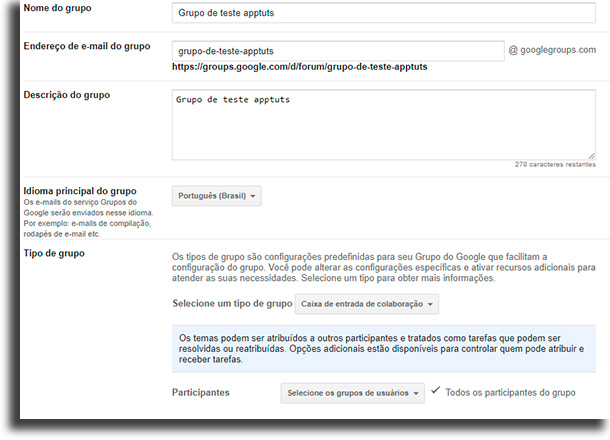Click the 'Endereço de e-mail do grupo' label
This screenshot has height=440, width=610.
(87, 46)
